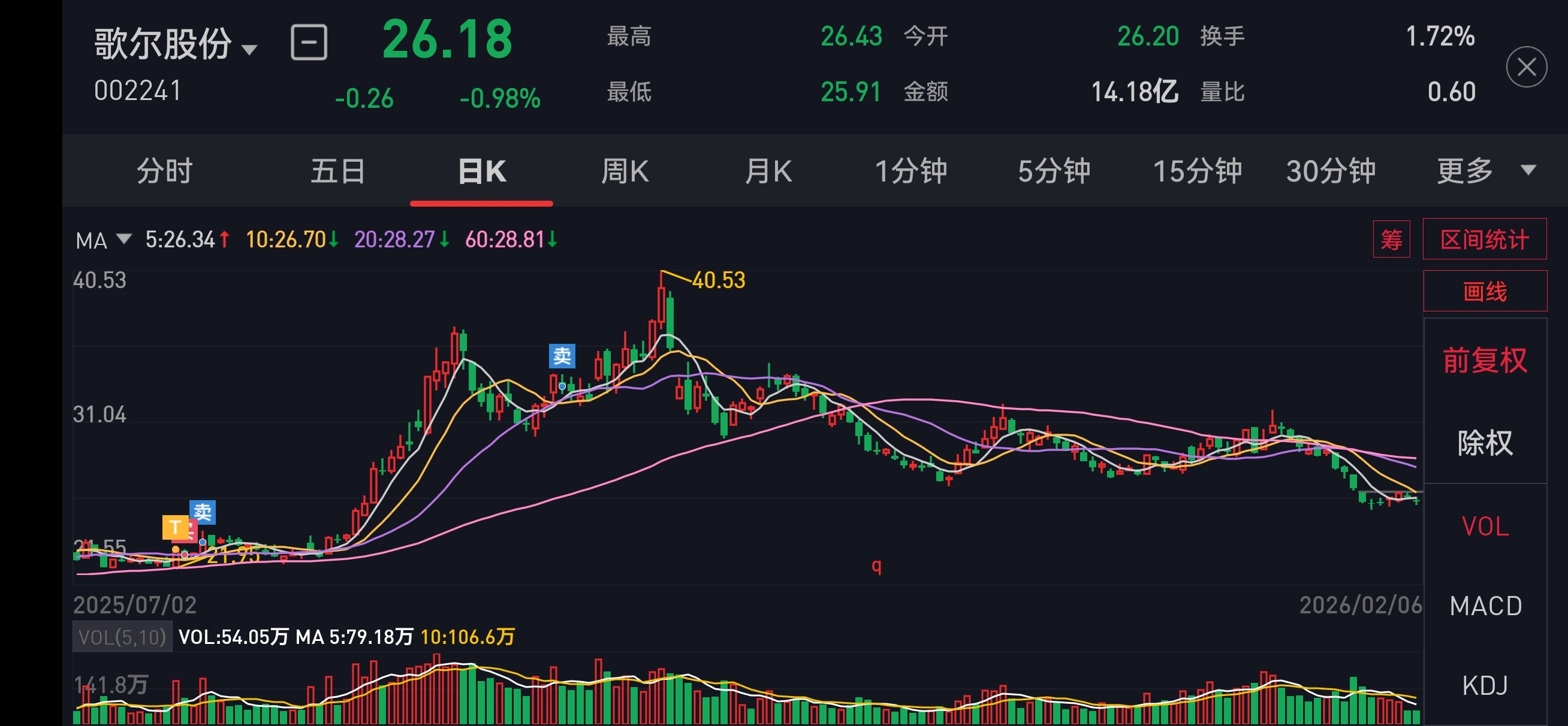This screenshot has width=1568, height=726.
Task: Switch the sub-indicator to KDJ
Action: click(x=1485, y=686)
